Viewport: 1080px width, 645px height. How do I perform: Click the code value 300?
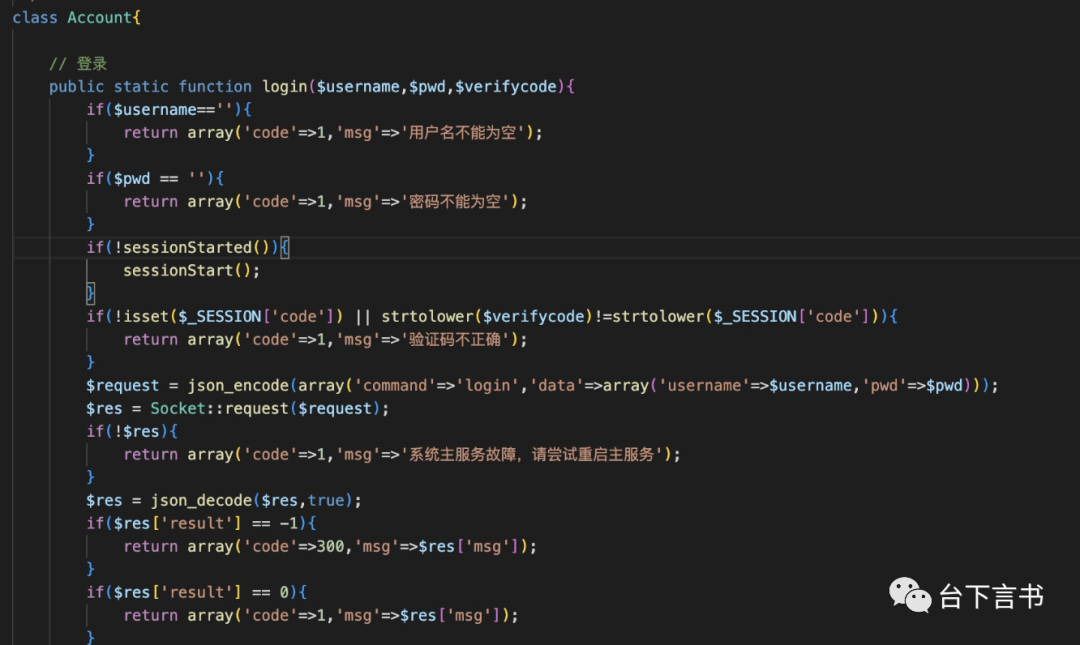coord(314,546)
